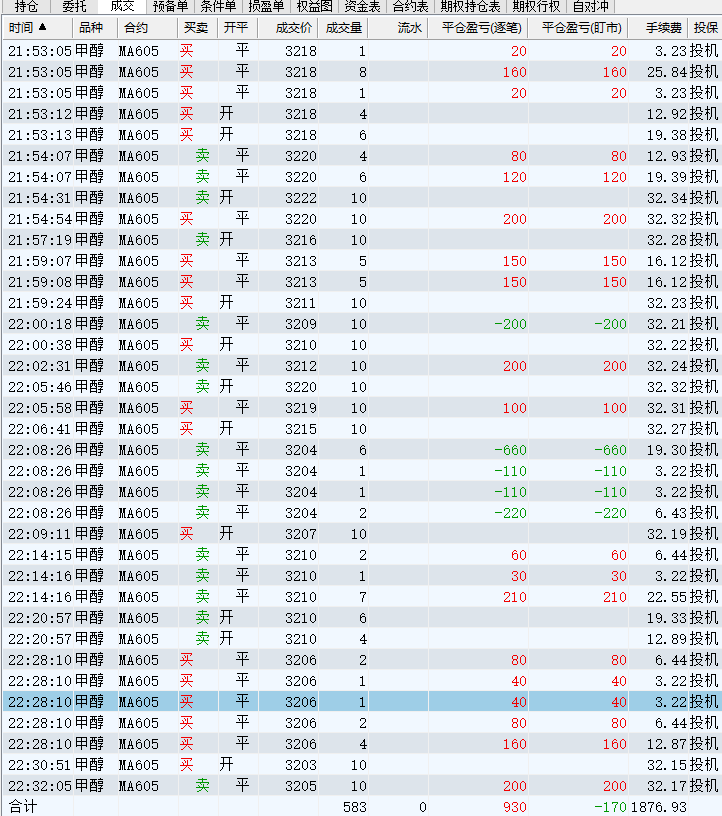Open the 资金表 tab
The width and height of the screenshot is (722, 816).
(x=362, y=6)
